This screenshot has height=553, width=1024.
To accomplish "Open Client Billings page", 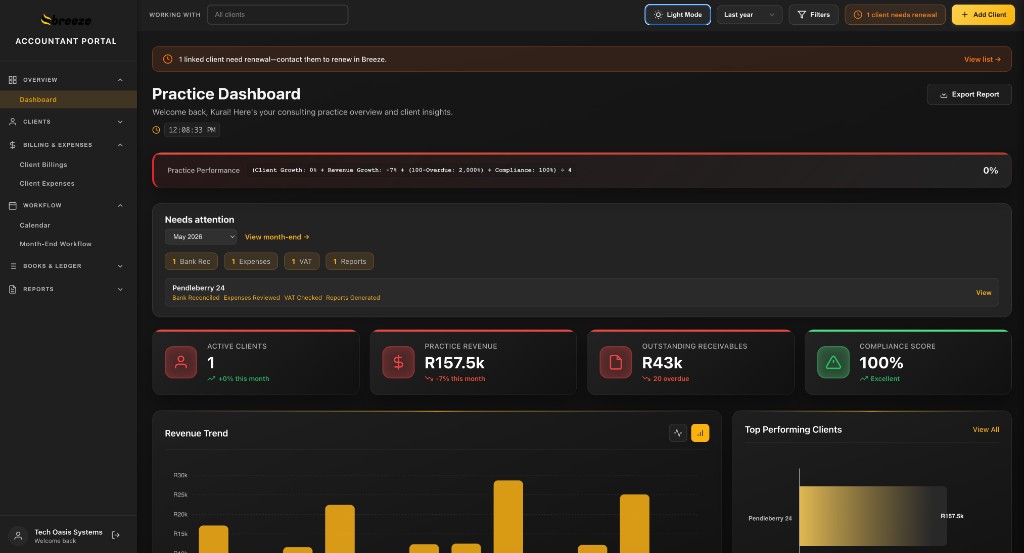I will [x=43, y=165].
